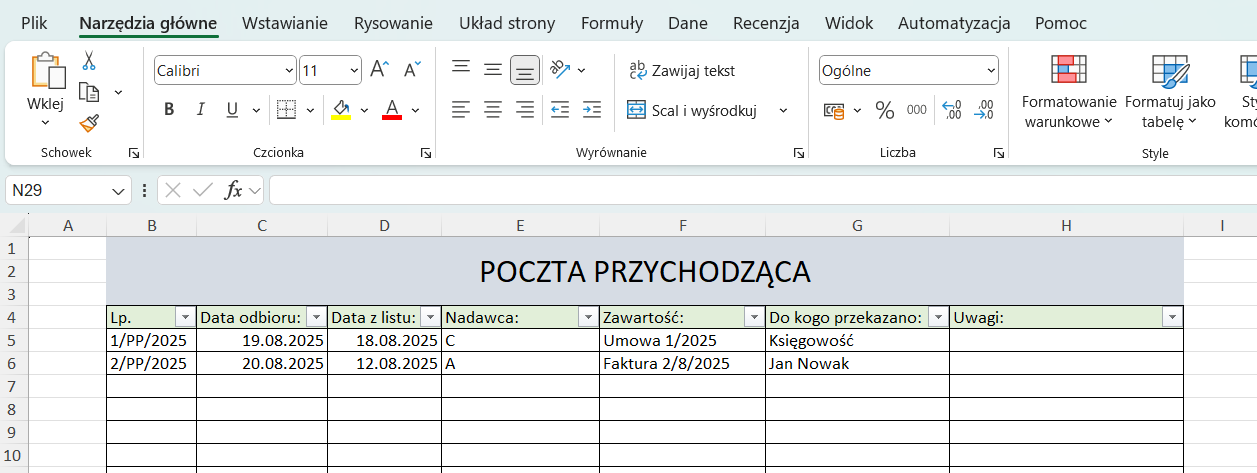Open Formatowanie warunkowe menu
Viewport: 1257px width, 473px height.
(x=1068, y=110)
